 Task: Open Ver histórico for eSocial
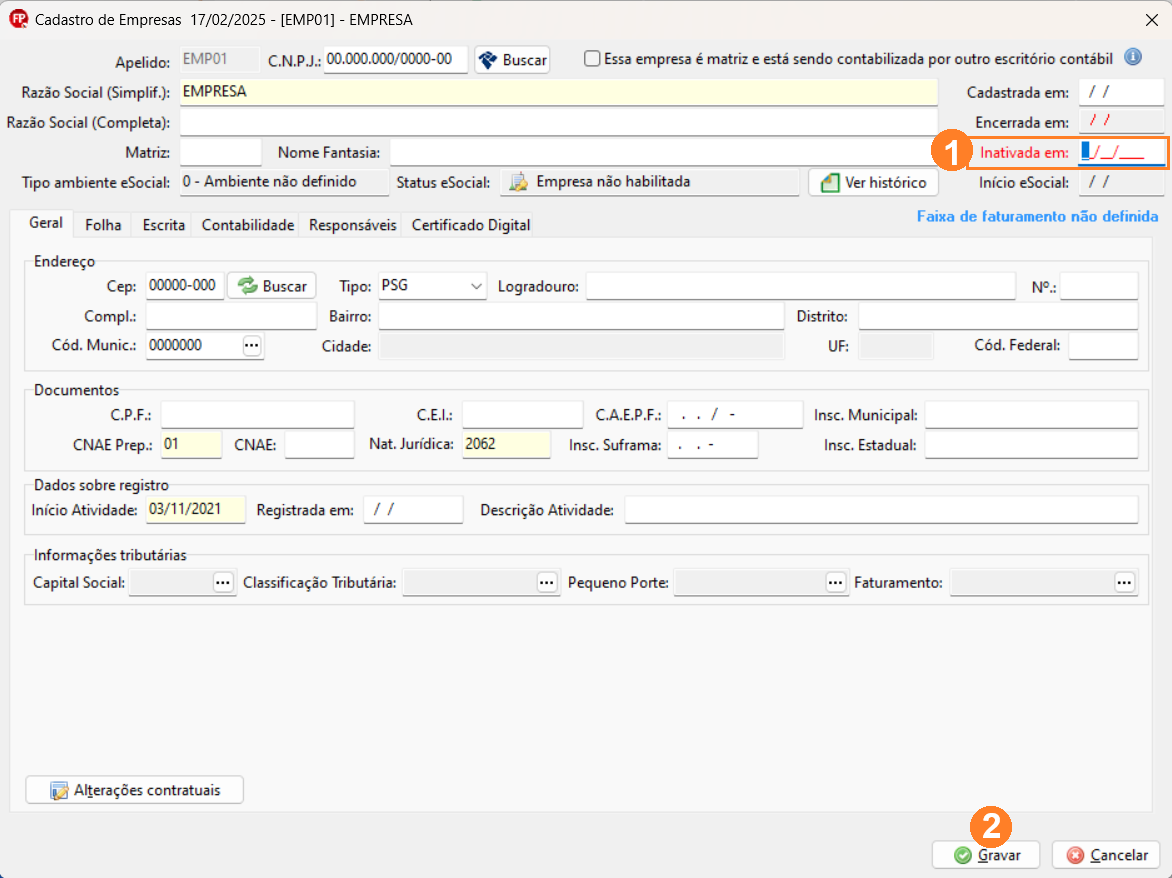pos(874,182)
